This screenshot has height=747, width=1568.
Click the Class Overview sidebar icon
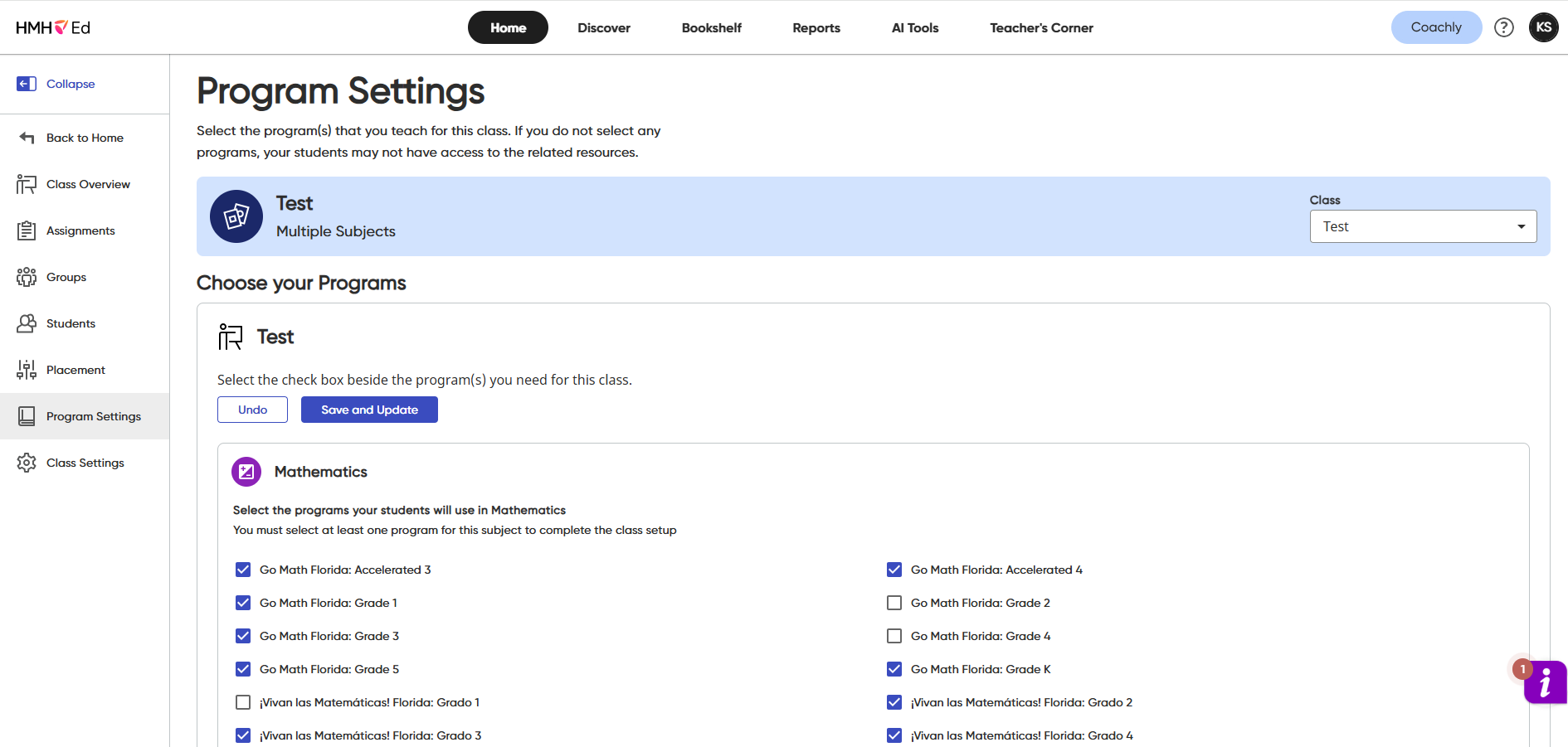click(x=27, y=184)
